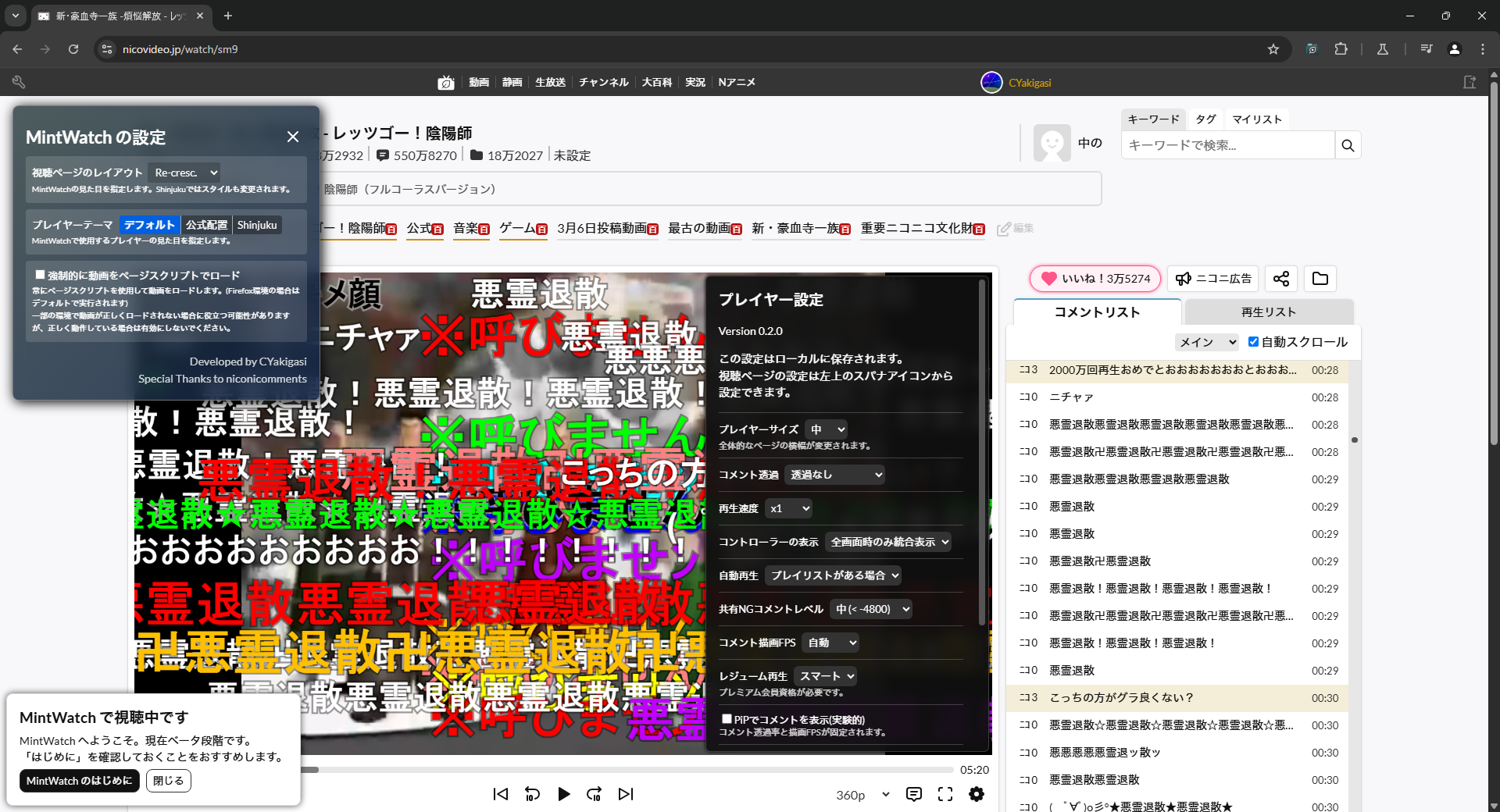Image resolution: width=1500 pixels, height=812 pixels.
Task: Open dictionary icon next to 公式 tag
Action: [x=438, y=230]
